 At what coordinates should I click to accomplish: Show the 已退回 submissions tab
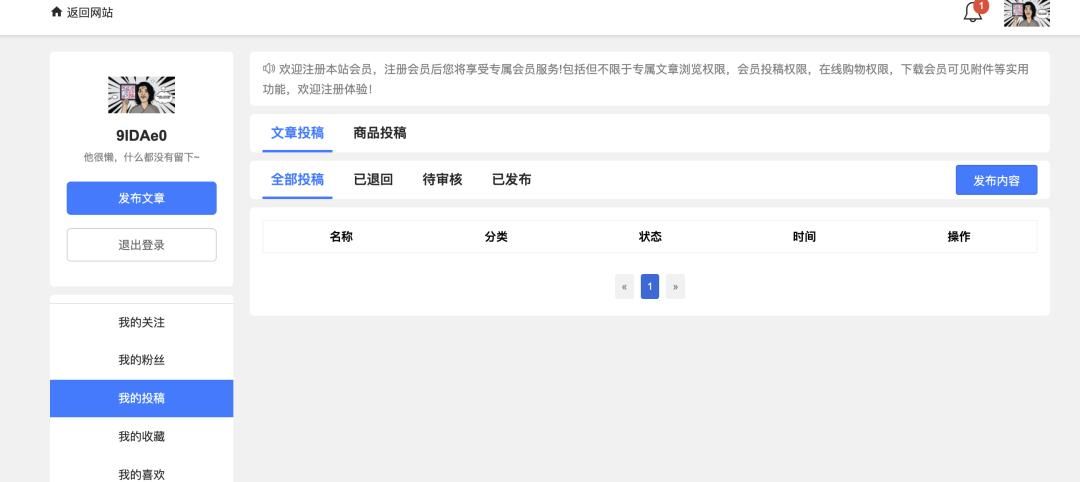pos(373,180)
